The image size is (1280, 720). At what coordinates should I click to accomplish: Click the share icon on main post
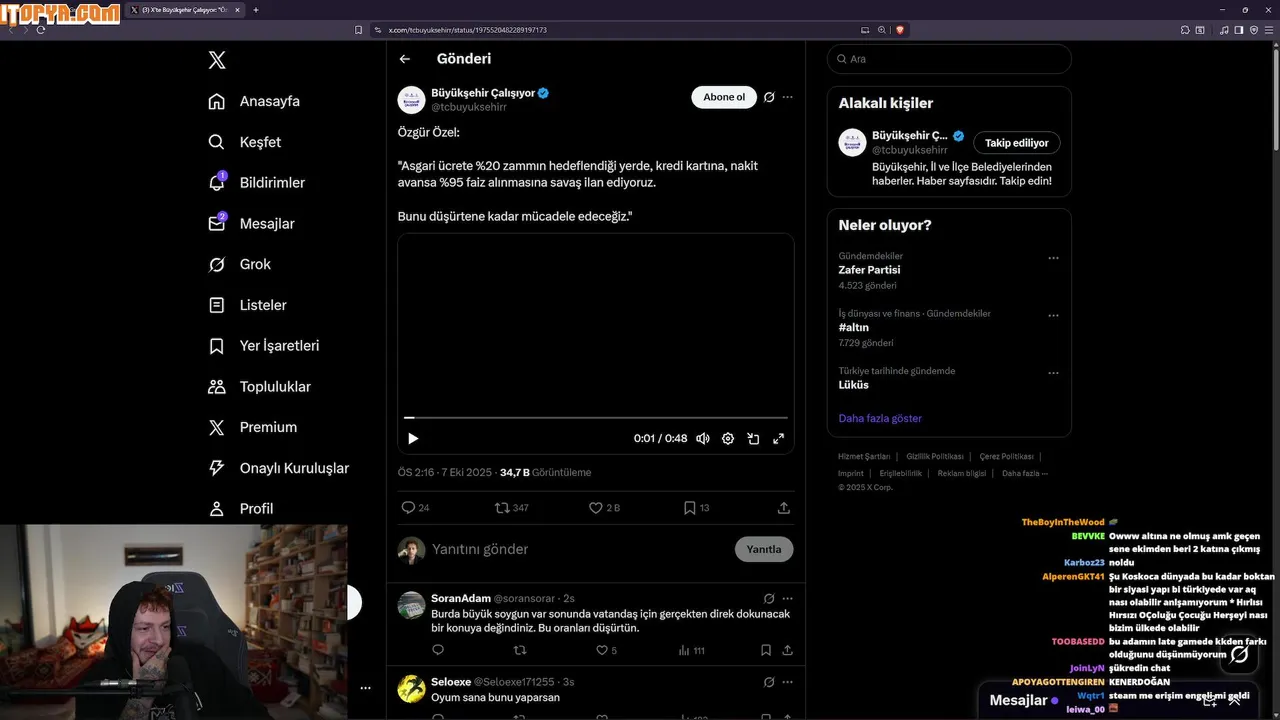click(784, 508)
